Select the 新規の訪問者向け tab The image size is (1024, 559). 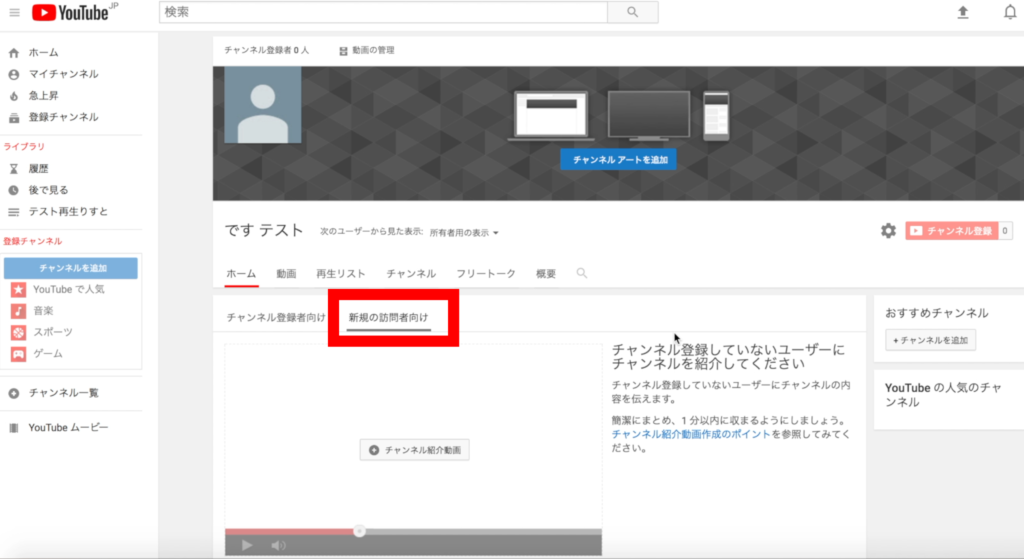(x=389, y=317)
